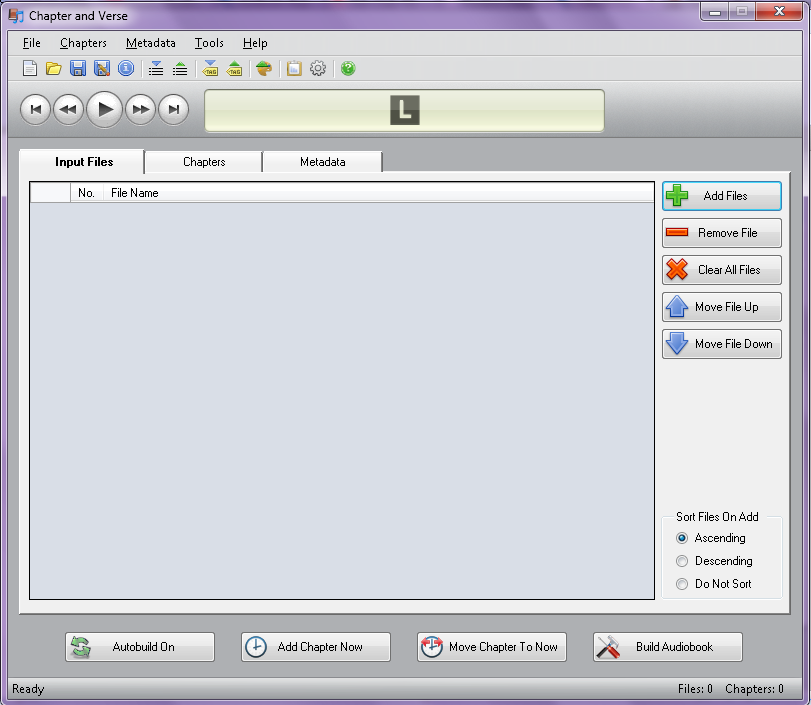Open the Chapters menu
The width and height of the screenshot is (811, 705).
83,43
